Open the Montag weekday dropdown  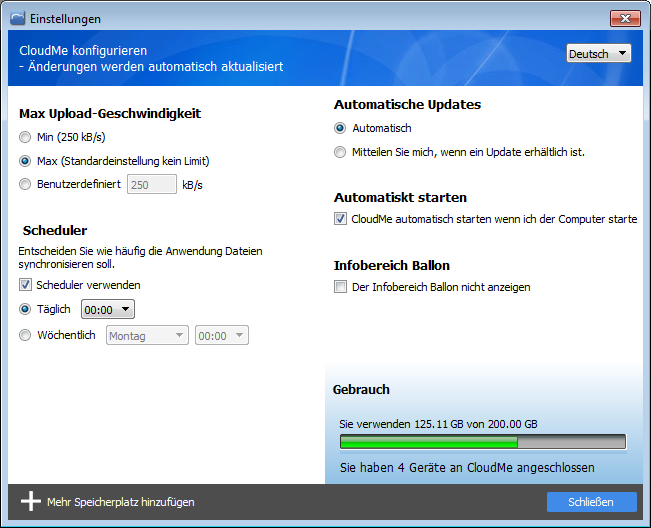(147, 337)
